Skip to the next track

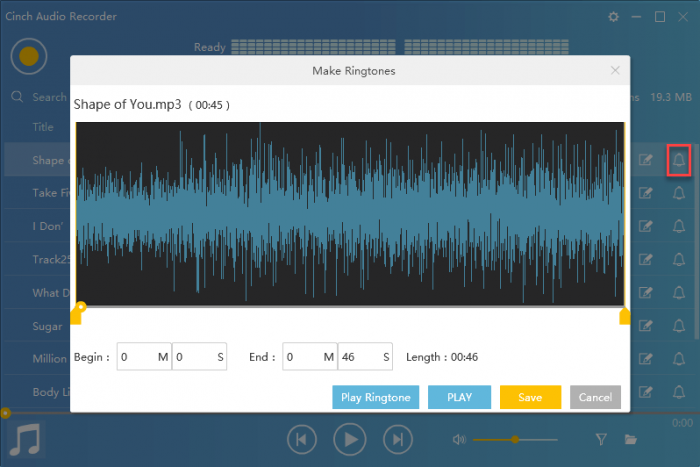397,440
